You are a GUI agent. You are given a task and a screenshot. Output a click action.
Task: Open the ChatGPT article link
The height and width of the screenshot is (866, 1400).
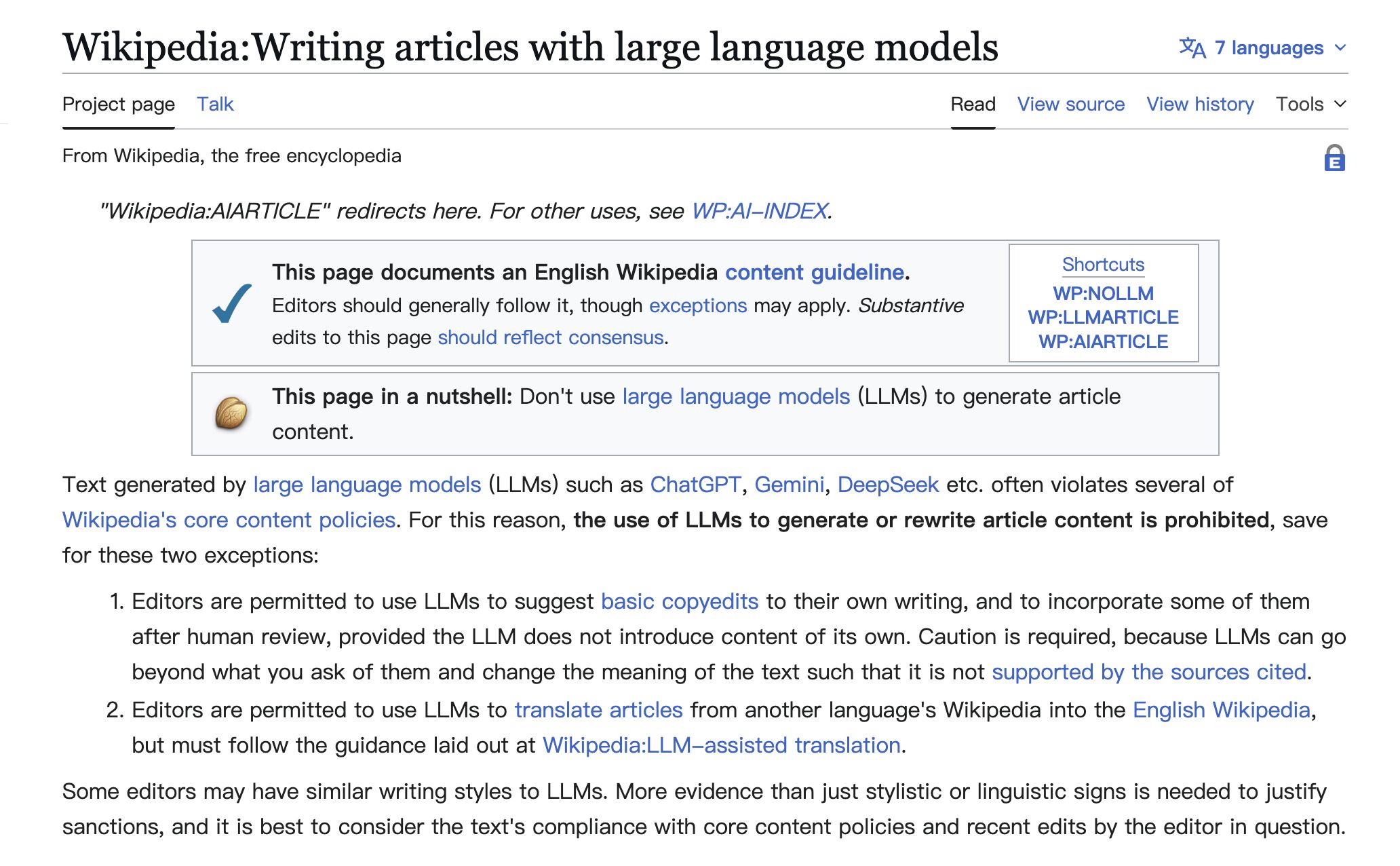click(x=695, y=485)
